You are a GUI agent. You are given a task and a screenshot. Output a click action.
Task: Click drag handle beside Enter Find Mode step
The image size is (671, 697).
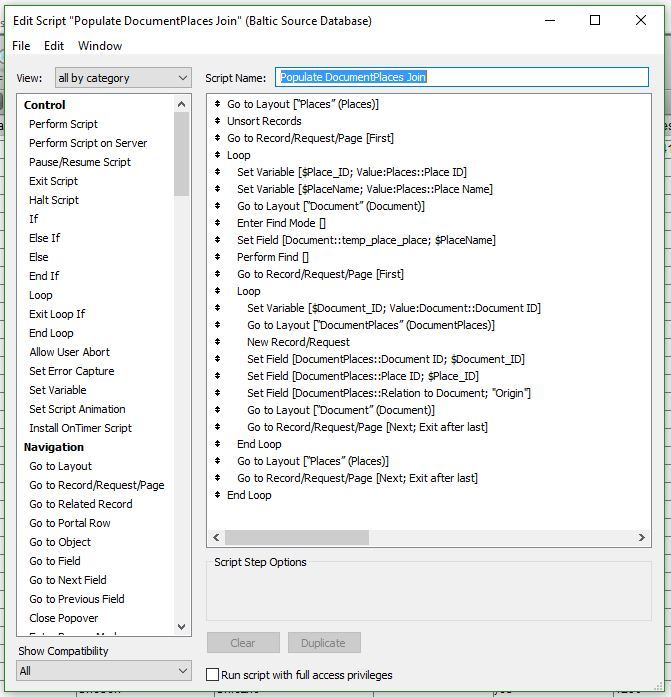click(217, 222)
